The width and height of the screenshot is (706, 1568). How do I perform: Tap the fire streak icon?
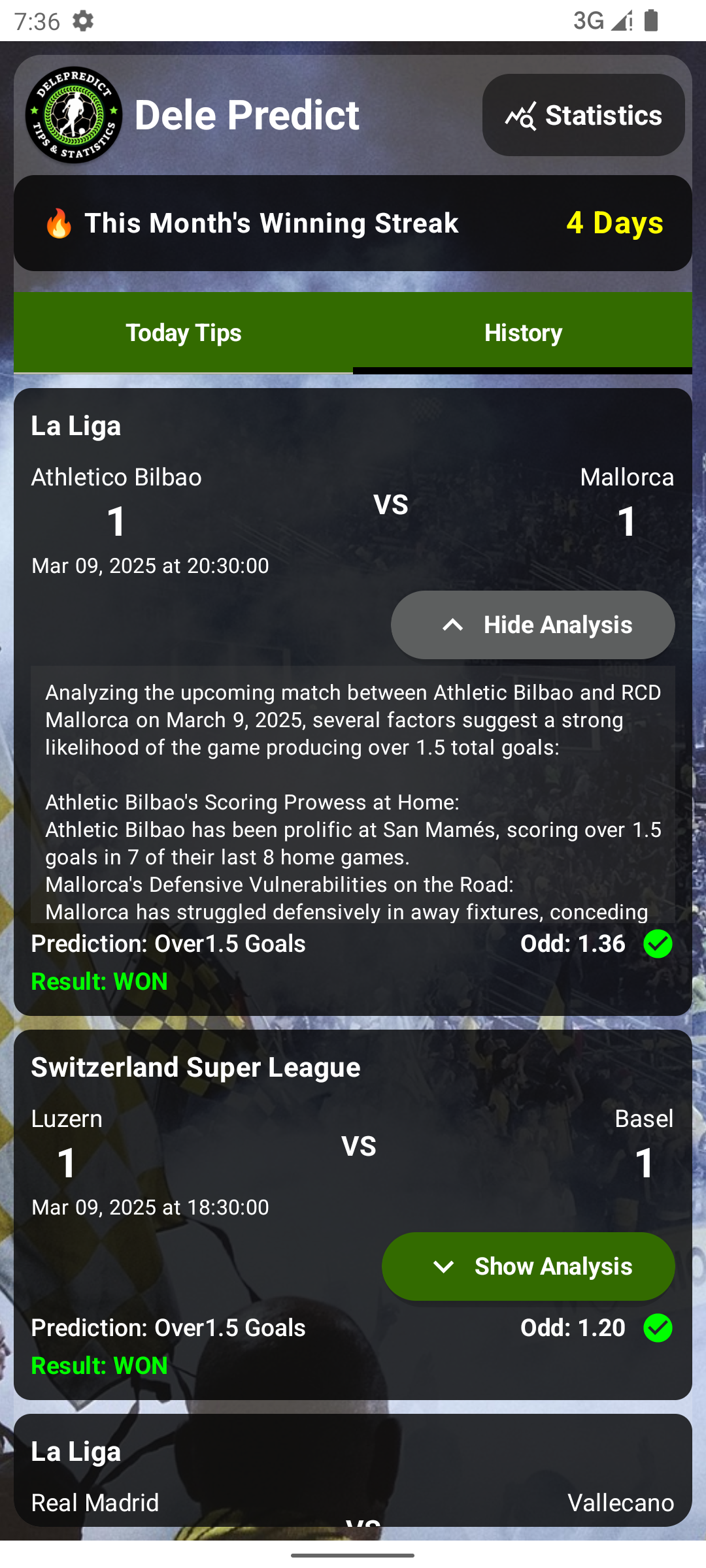coord(59,223)
